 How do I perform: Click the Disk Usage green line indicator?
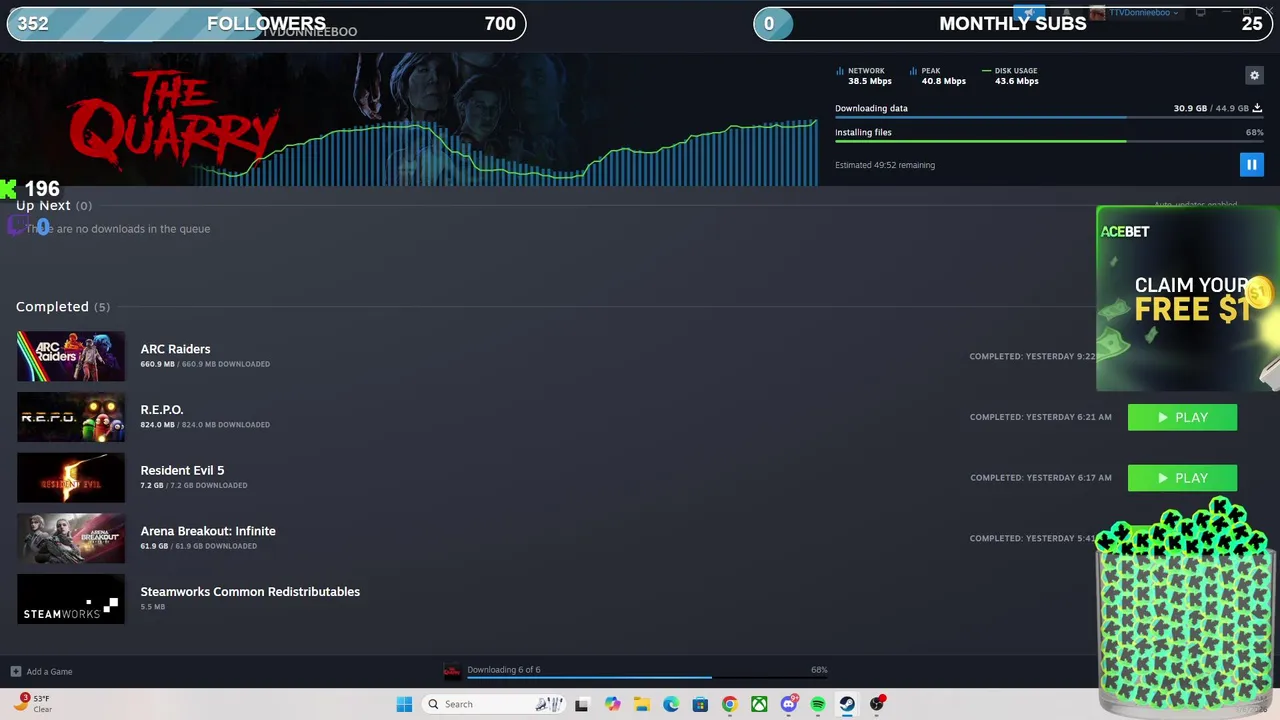coord(986,71)
